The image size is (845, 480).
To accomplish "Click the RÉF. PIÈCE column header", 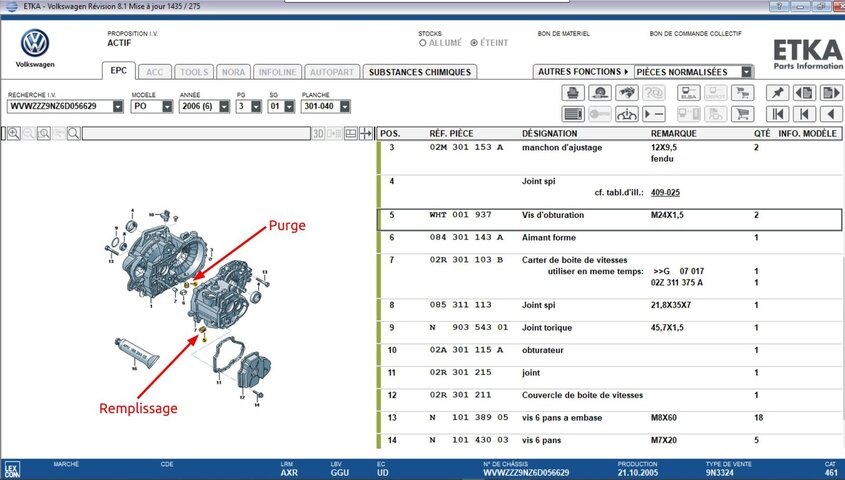I will (451, 134).
